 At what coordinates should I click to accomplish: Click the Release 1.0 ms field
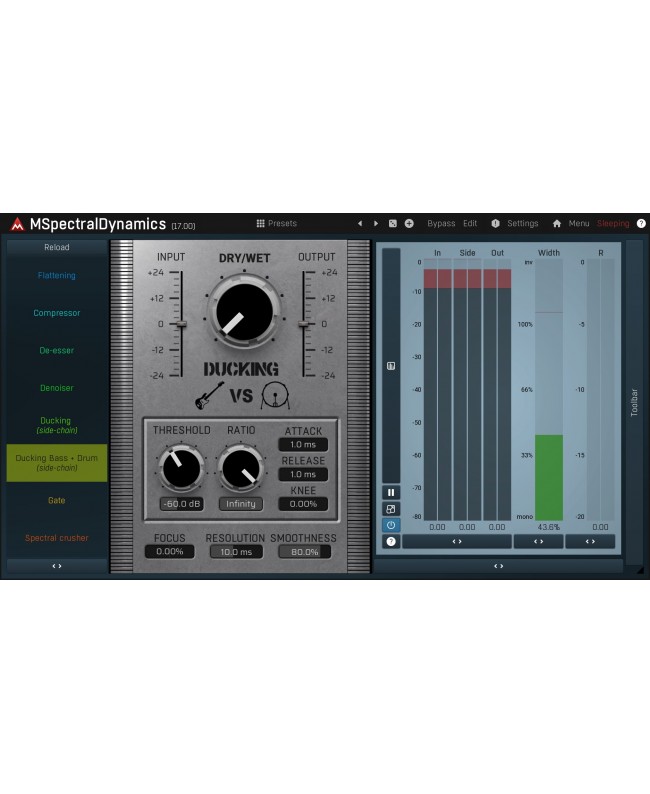[303, 474]
